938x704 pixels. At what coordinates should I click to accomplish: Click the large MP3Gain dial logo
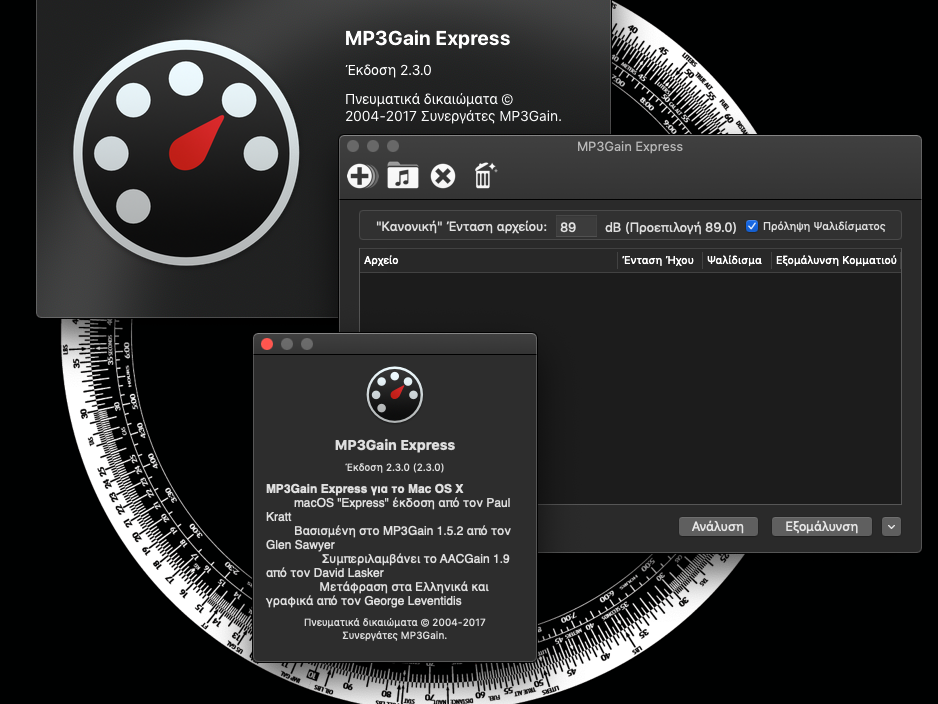pyautogui.click(x=186, y=153)
